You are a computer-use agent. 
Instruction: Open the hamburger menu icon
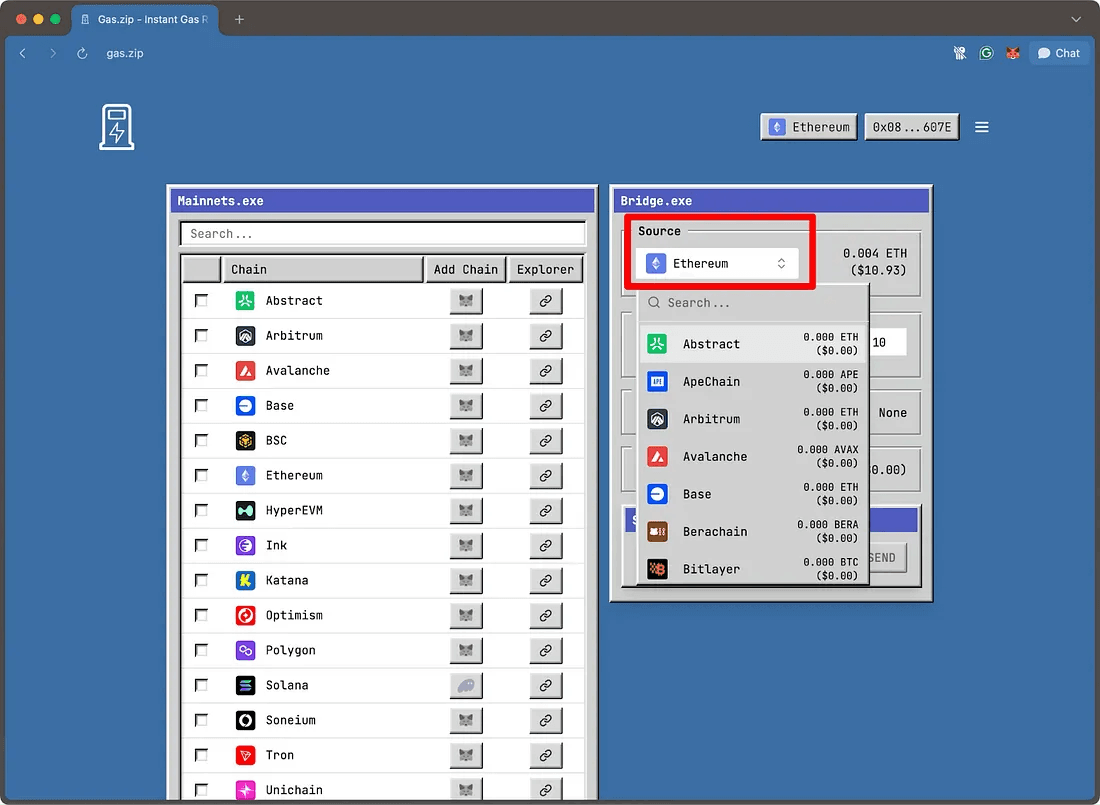[x=981, y=127]
